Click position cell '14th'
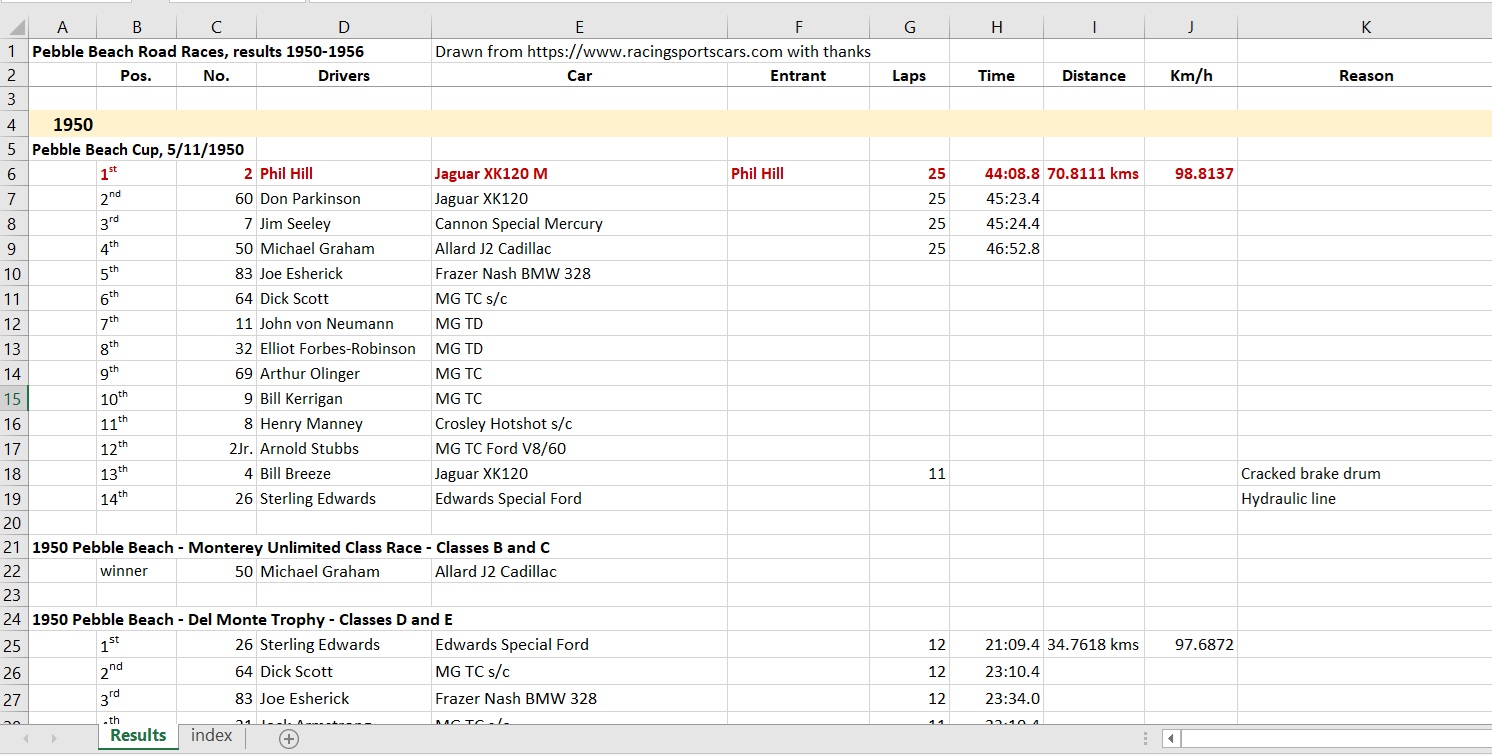1492x755 pixels. click(136, 498)
